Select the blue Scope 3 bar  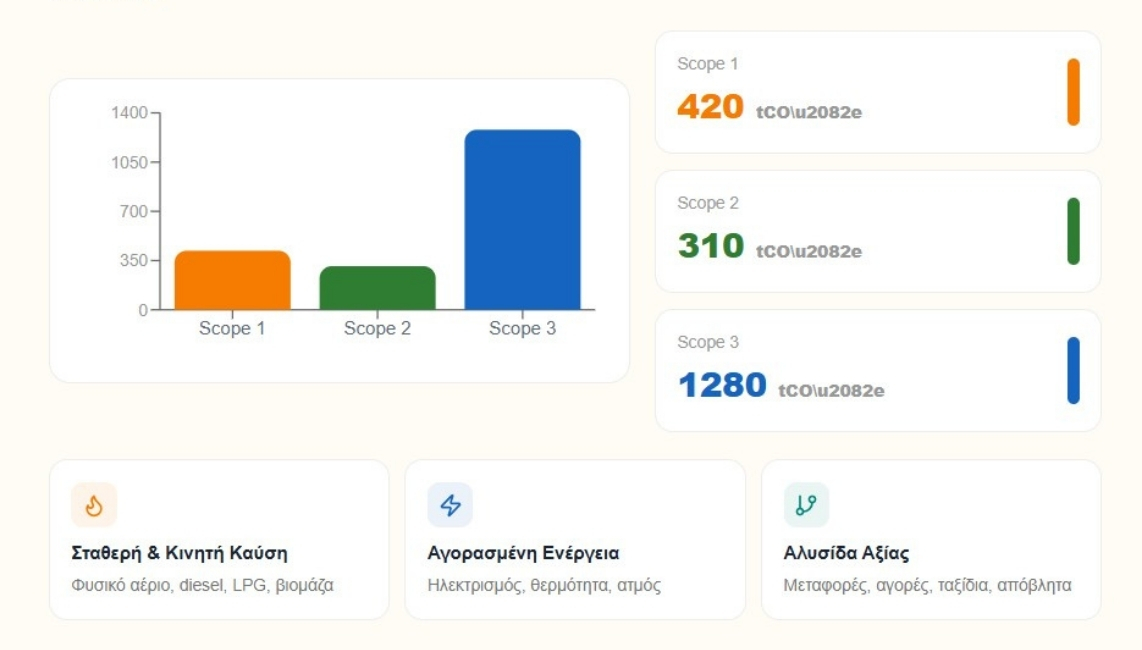coord(522,219)
